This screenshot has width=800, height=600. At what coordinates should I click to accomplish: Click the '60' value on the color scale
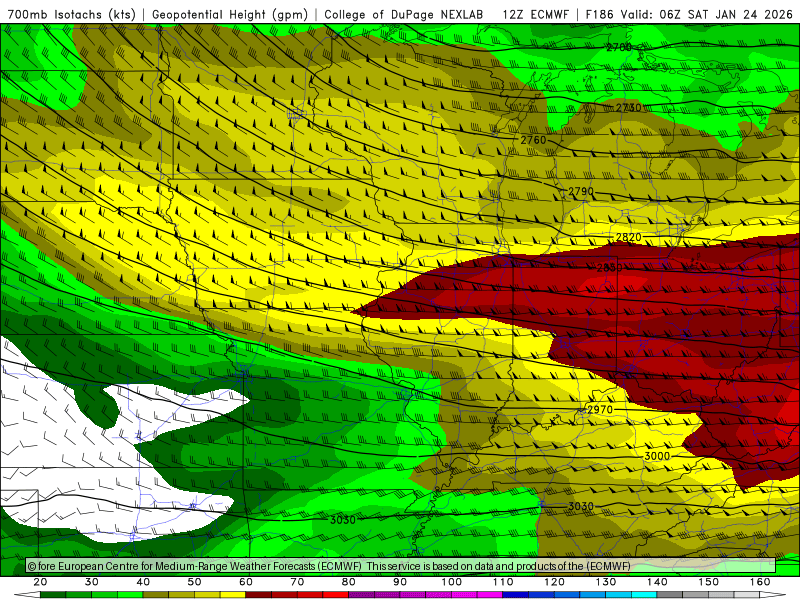246,582
